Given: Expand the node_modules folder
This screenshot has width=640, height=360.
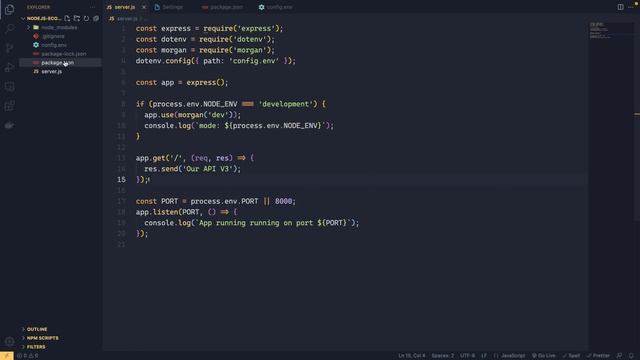Looking at the screenshot, I should (59, 27).
